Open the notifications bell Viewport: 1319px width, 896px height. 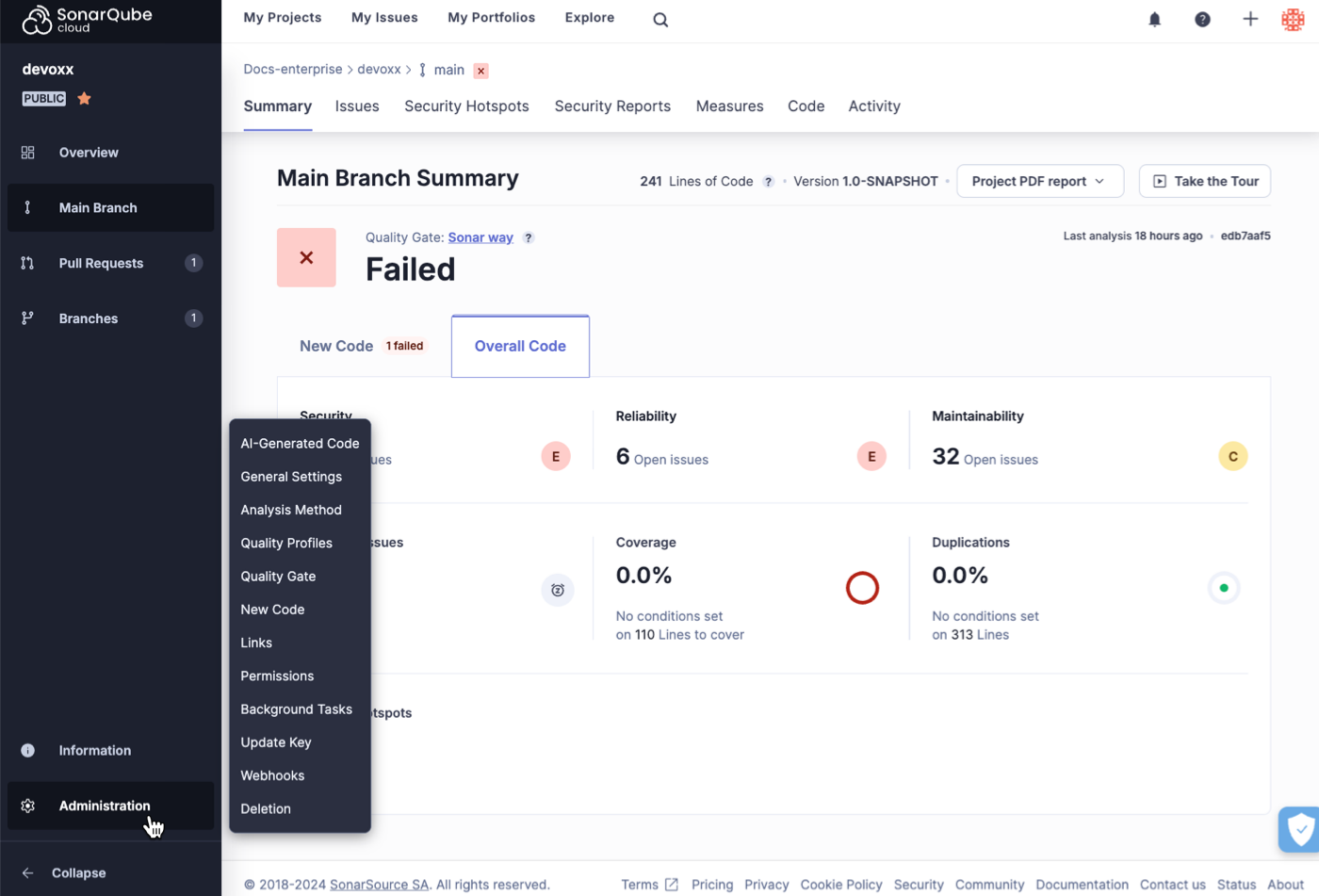pyautogui.click(x=1154, y=18)
